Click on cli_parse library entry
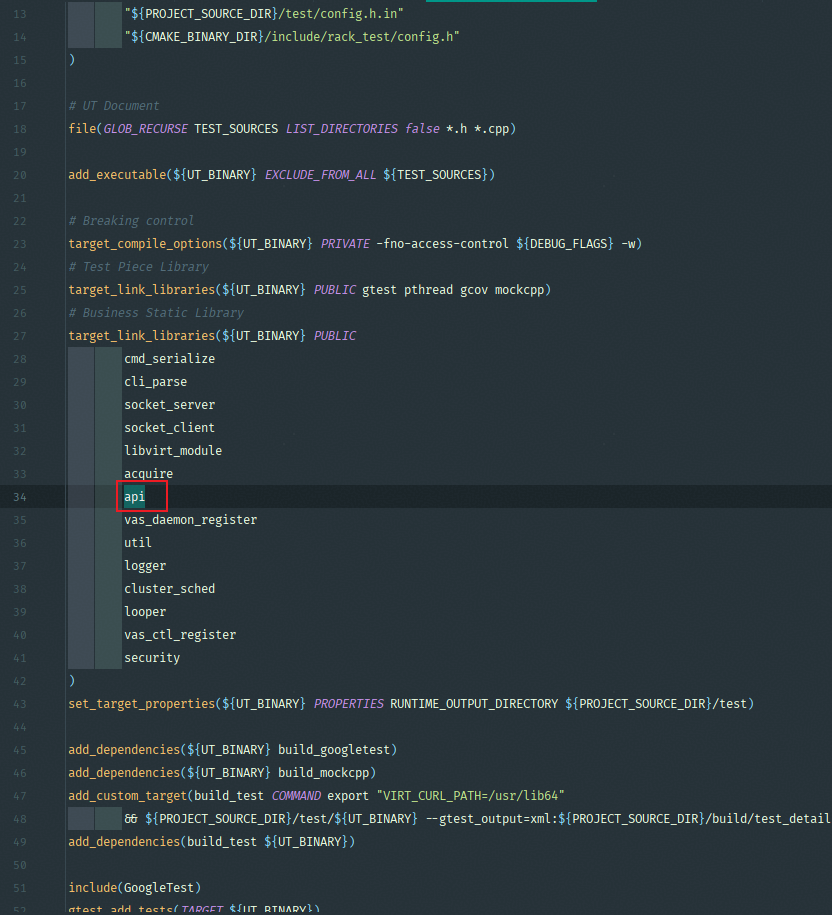 click(155, 382)
